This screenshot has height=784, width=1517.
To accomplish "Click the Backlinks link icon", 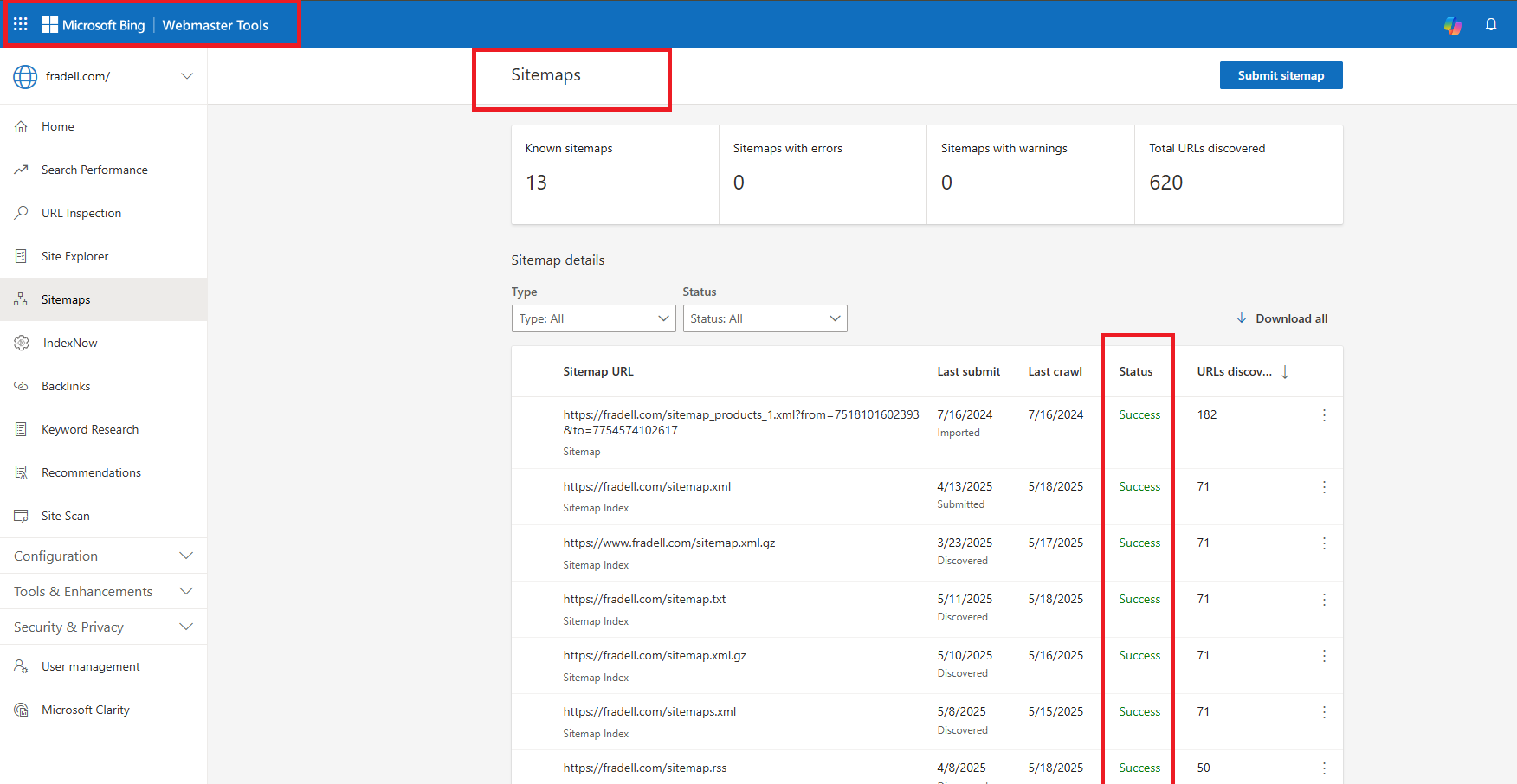I will pos(21,386).
